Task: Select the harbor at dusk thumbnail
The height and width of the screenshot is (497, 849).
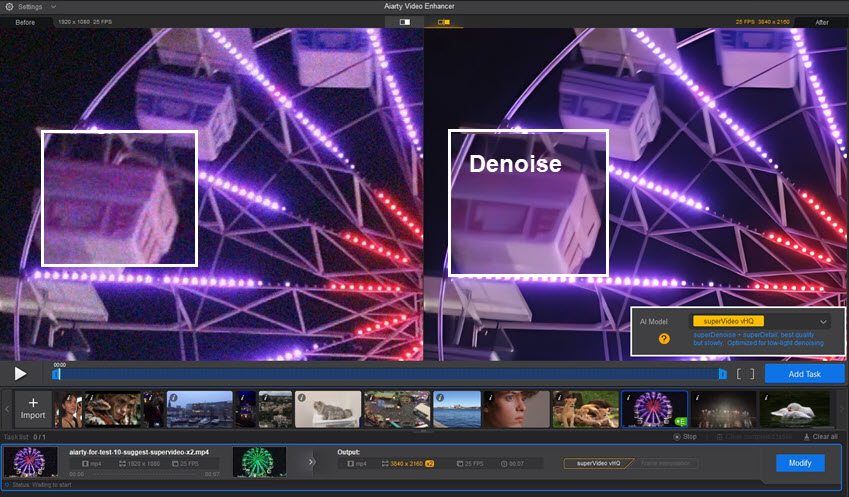Action: click(x=200, y=409)
